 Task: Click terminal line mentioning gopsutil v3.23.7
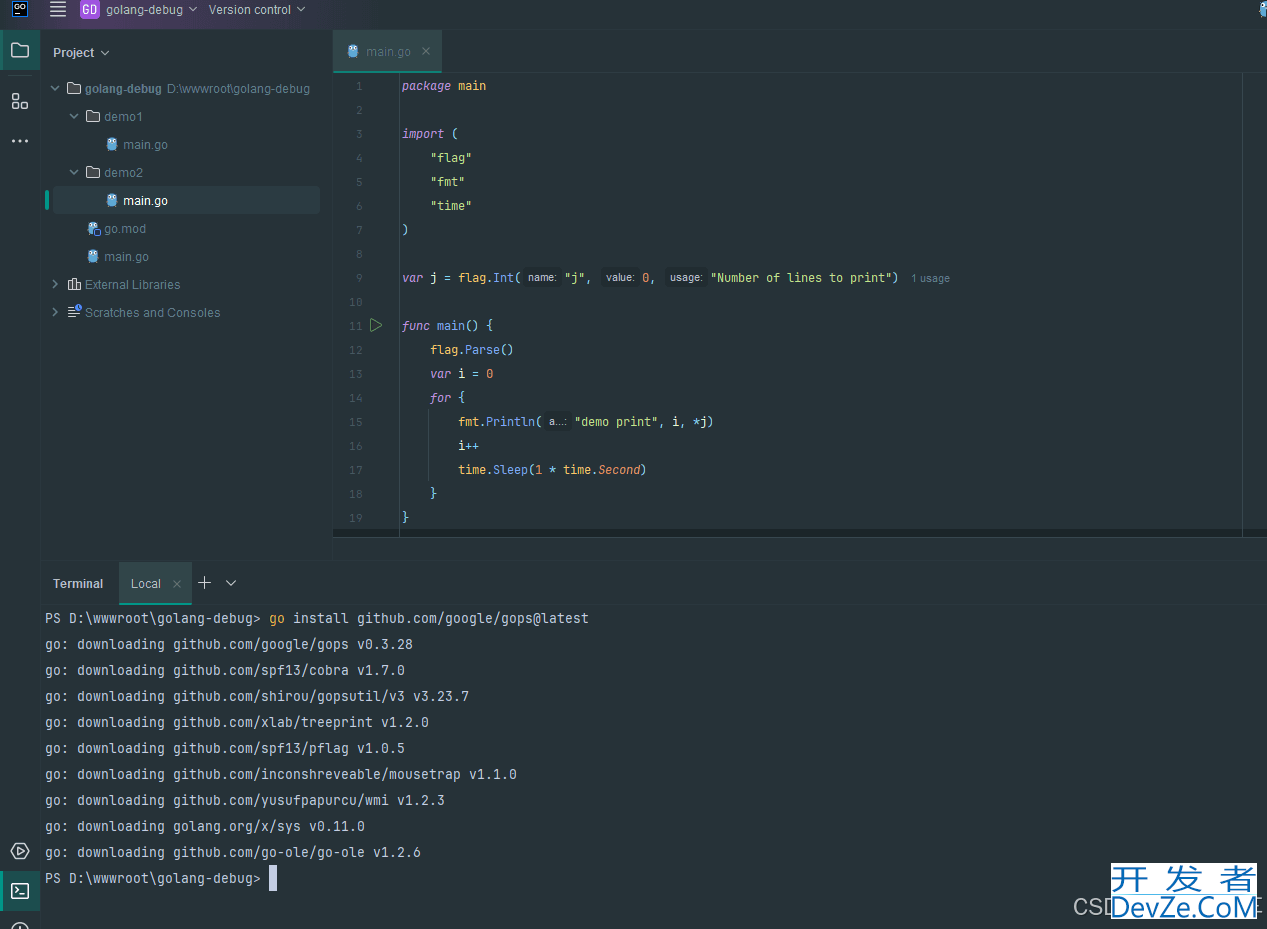pyautogui.click(x=257, y=696)
